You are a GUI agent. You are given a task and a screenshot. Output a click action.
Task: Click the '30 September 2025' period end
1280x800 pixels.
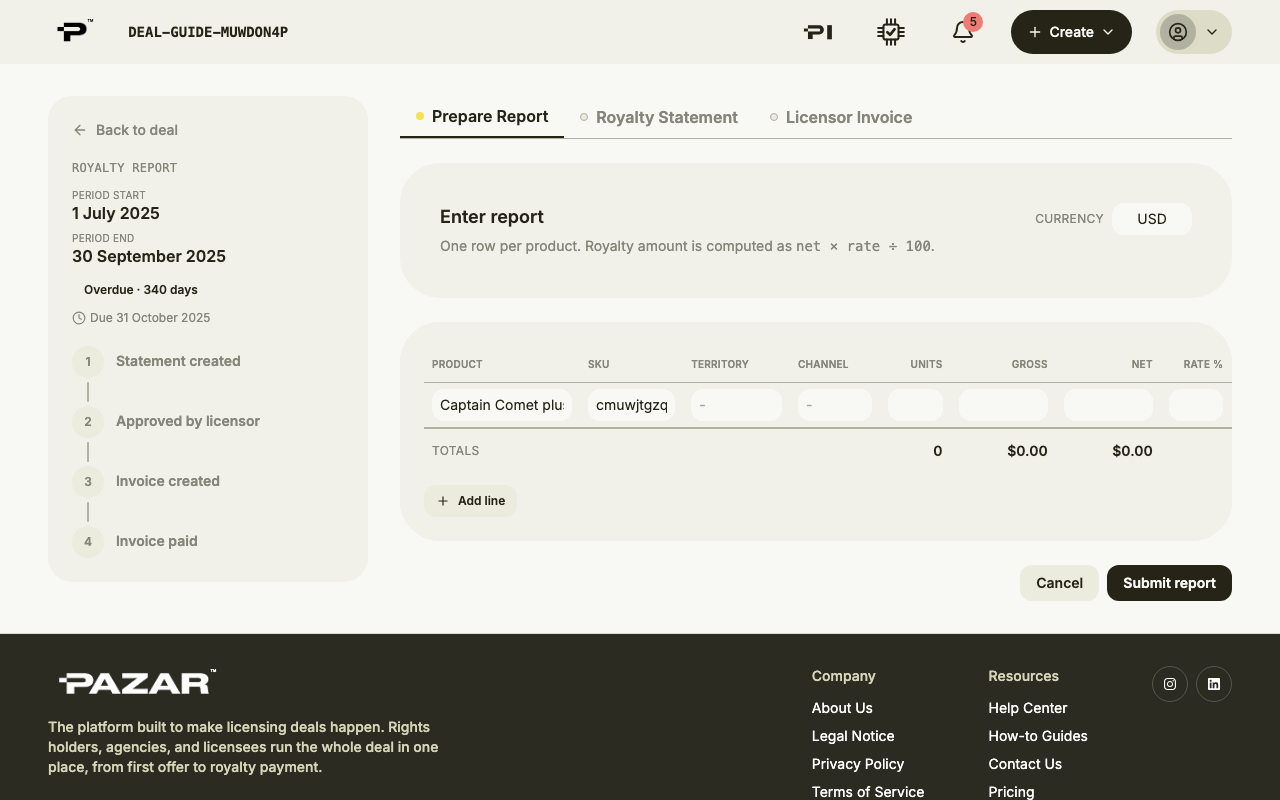point(149,256)
